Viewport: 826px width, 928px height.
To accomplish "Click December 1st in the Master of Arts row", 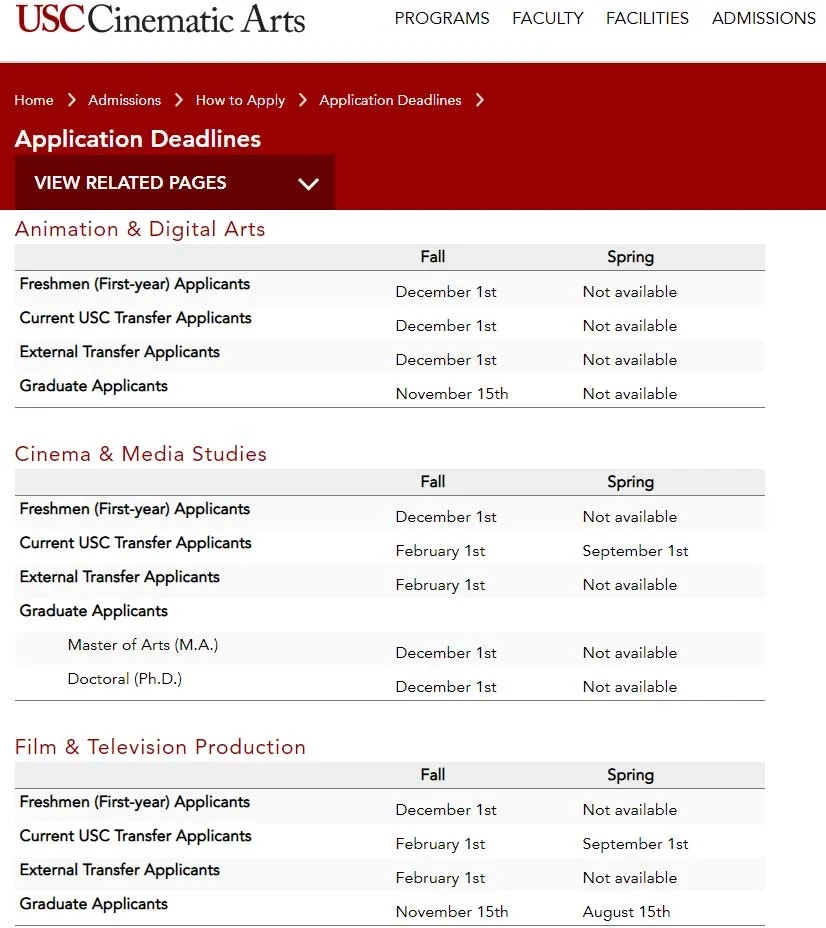I will click(446, 653).
